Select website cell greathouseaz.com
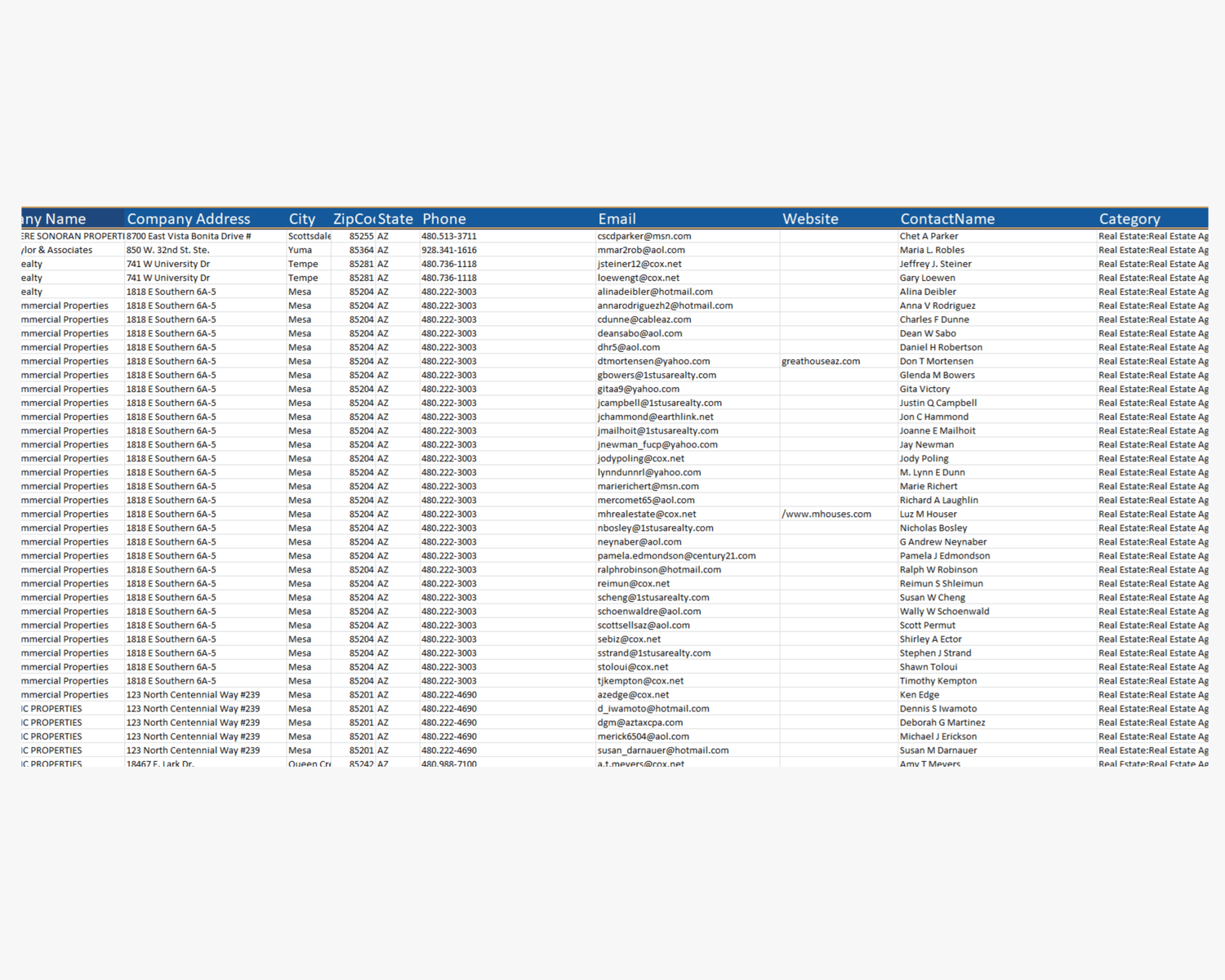The height and width of the screenshot is (980, 1225). click(x=821, y=361)
